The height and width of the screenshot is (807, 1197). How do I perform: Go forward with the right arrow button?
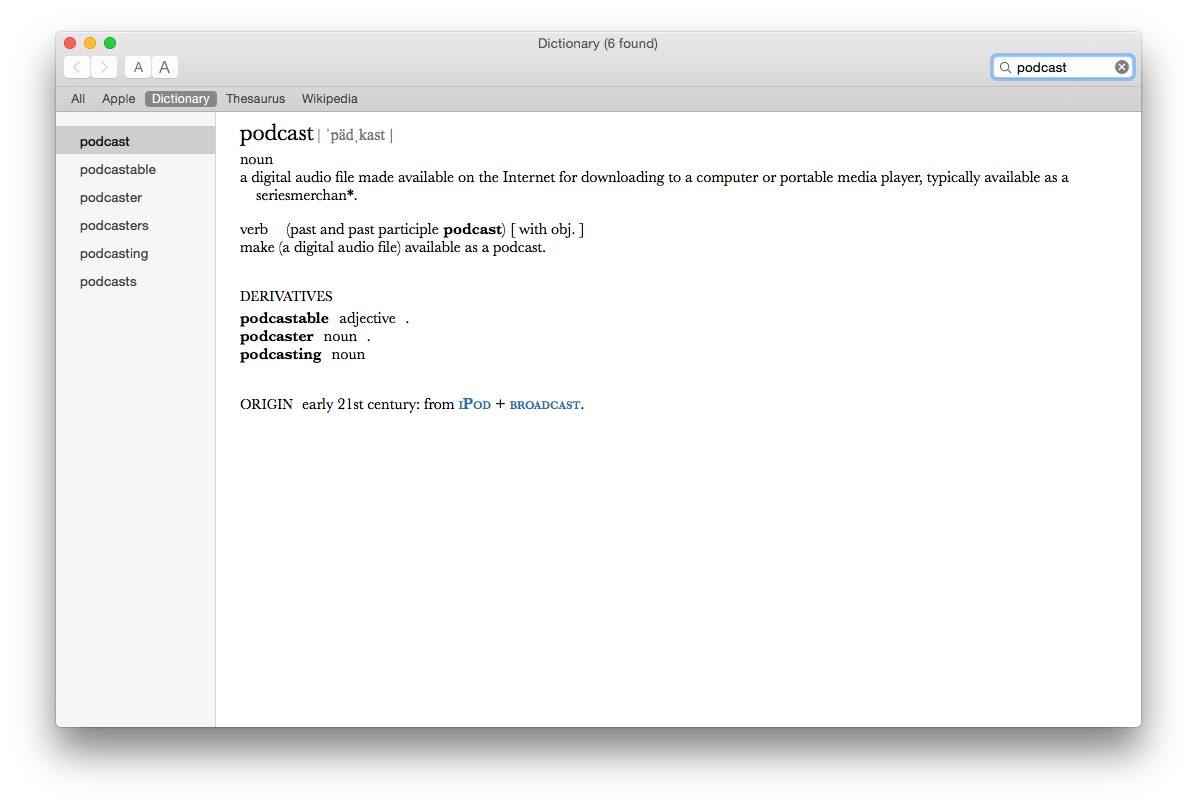pyautogui.click(x=105, y=67)
